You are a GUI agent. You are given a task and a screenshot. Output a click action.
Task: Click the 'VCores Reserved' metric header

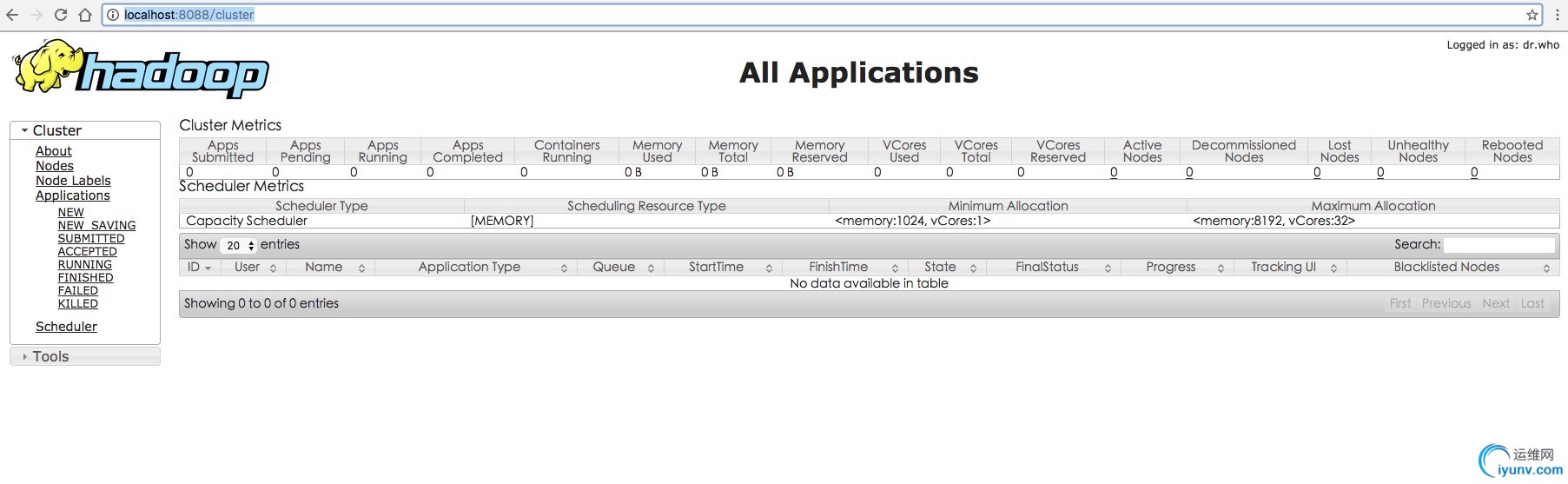click(x=1058, y=151)
